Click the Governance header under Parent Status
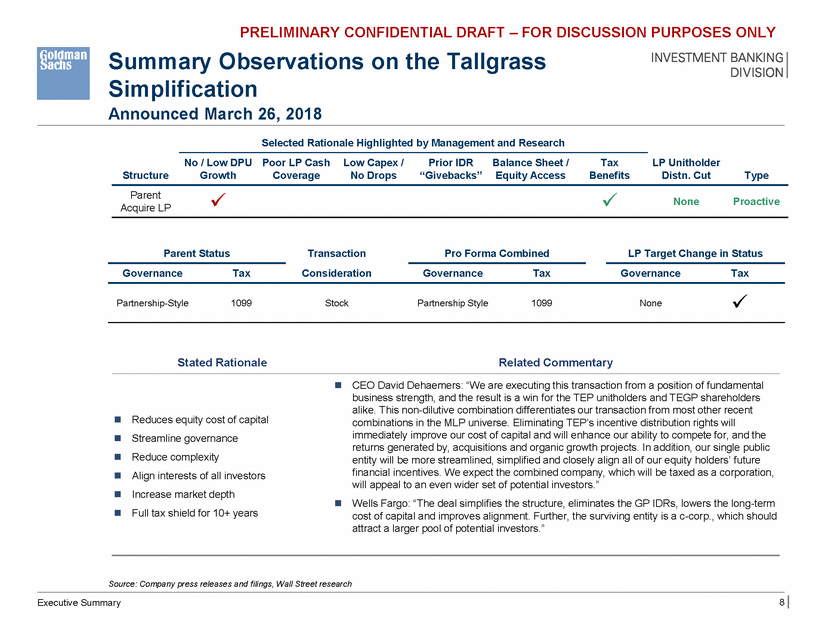The height and width of the screenshot is (635, 822). click(153, 273)
